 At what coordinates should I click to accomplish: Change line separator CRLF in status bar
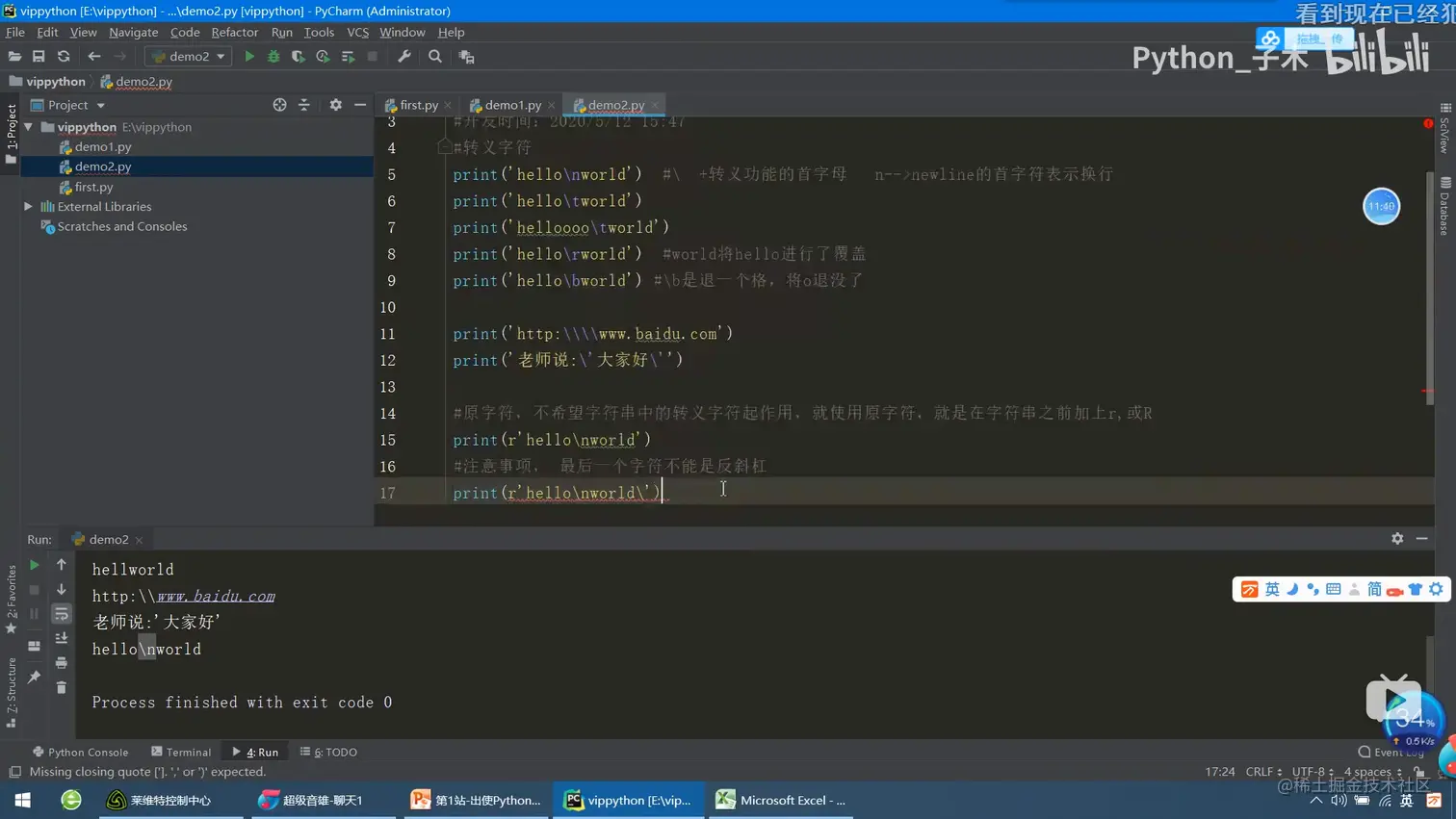coord(1263,772)
